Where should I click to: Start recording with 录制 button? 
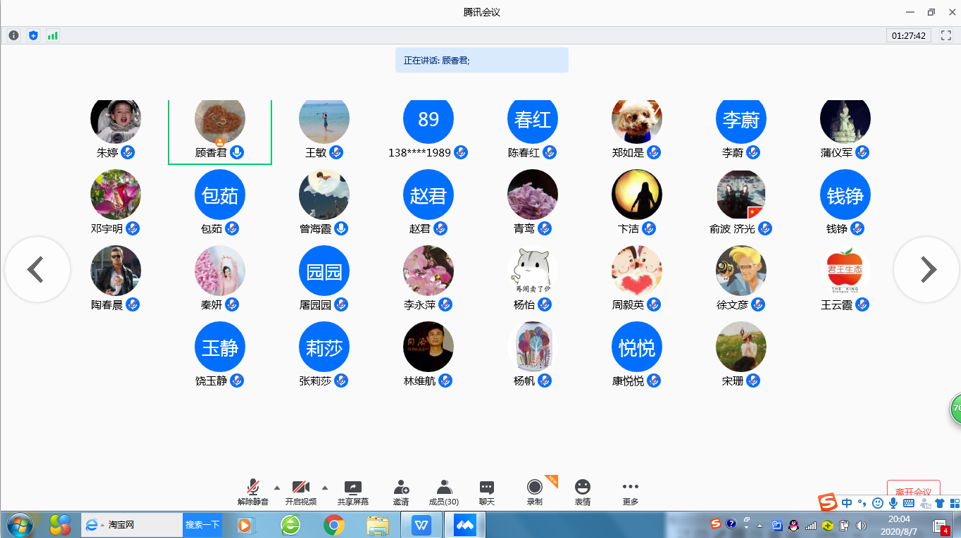click(x=534, y=492)
